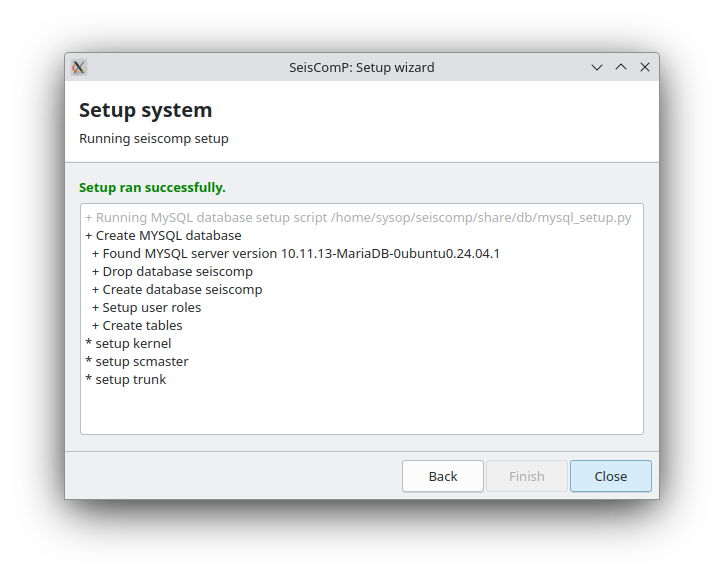The image size is (724, 576).
Task: Click the 'setup scmaster' log line
Action: click(x=136, y=362)
